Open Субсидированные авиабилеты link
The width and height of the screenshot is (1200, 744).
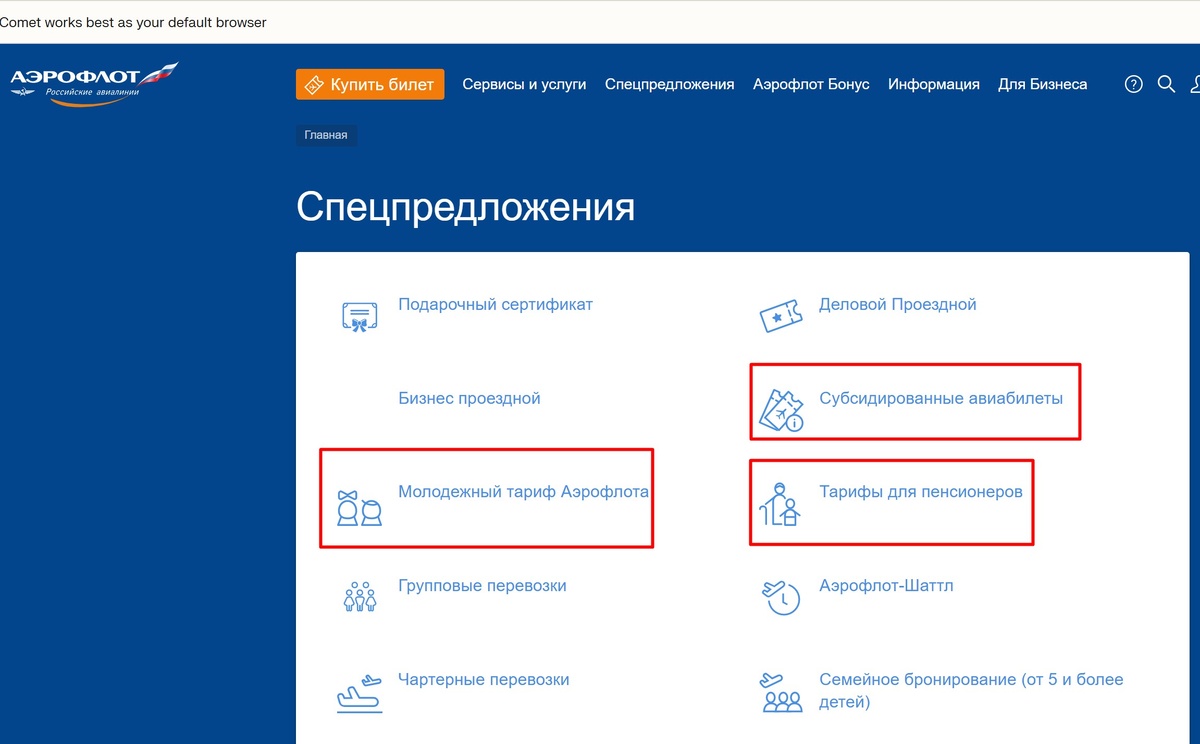[941, 398]
